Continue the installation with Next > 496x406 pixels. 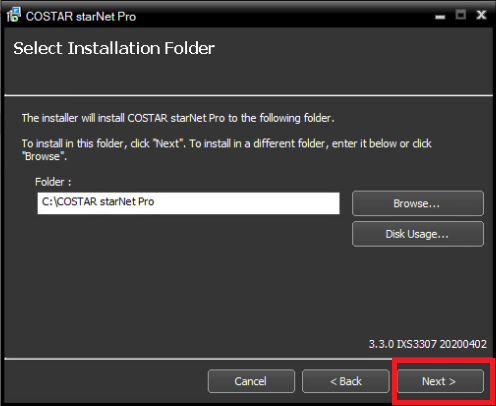(x=440, y=381)
